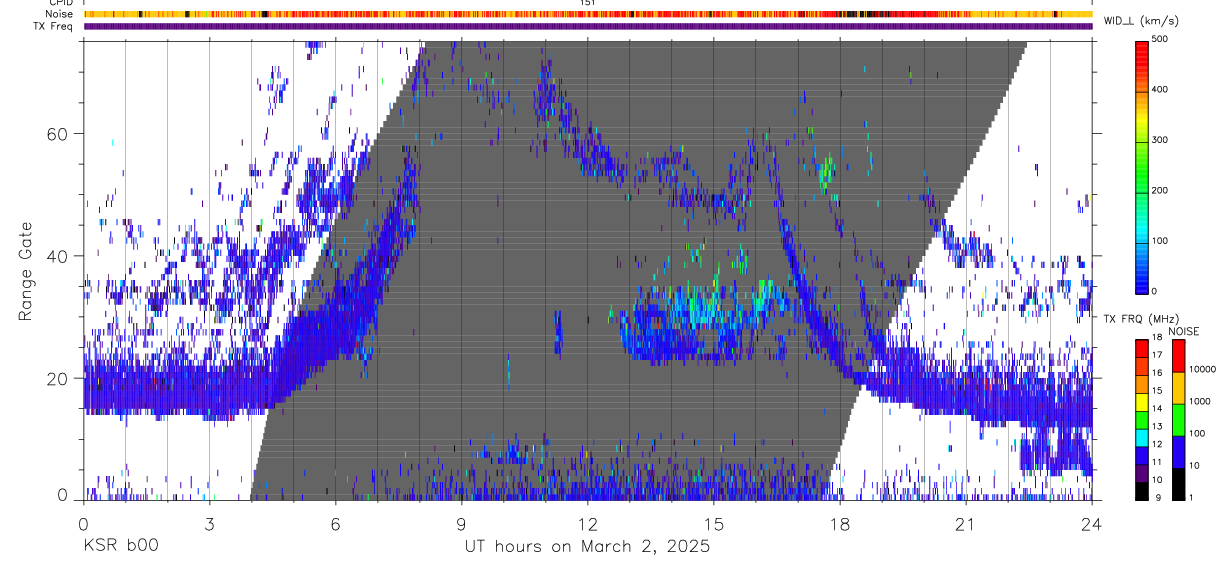Click the 'NOISE' legend title above colorbar

(1184, 331)
